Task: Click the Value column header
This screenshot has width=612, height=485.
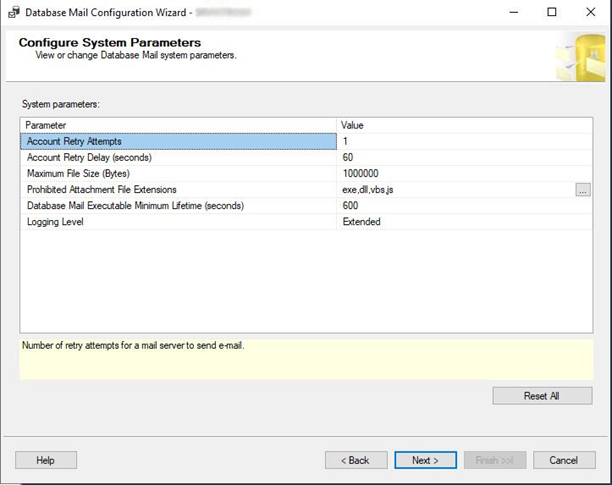Action: point(464,125)
